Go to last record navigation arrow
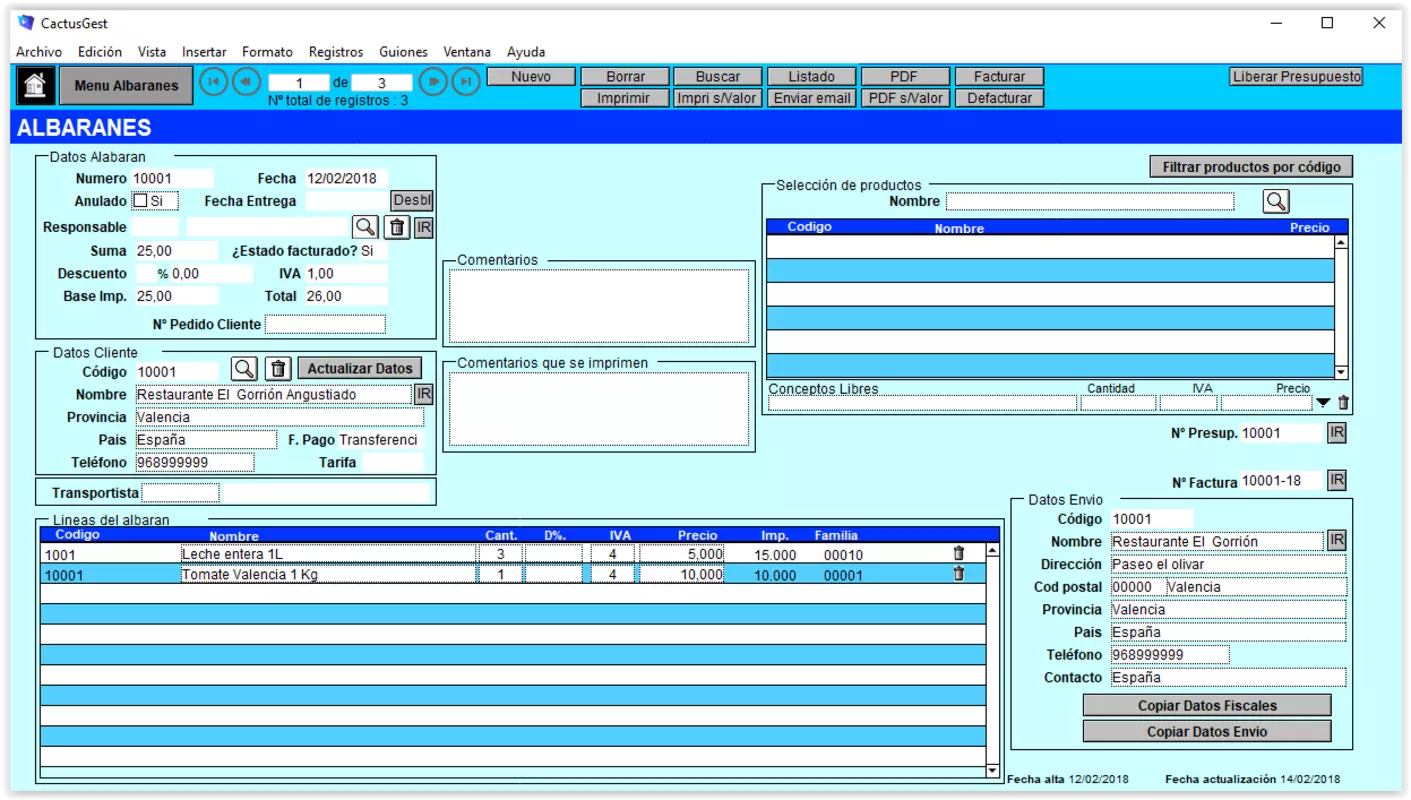Viewport: 1411px width, 800px height. pyautogui.click(x=466, y=82)
